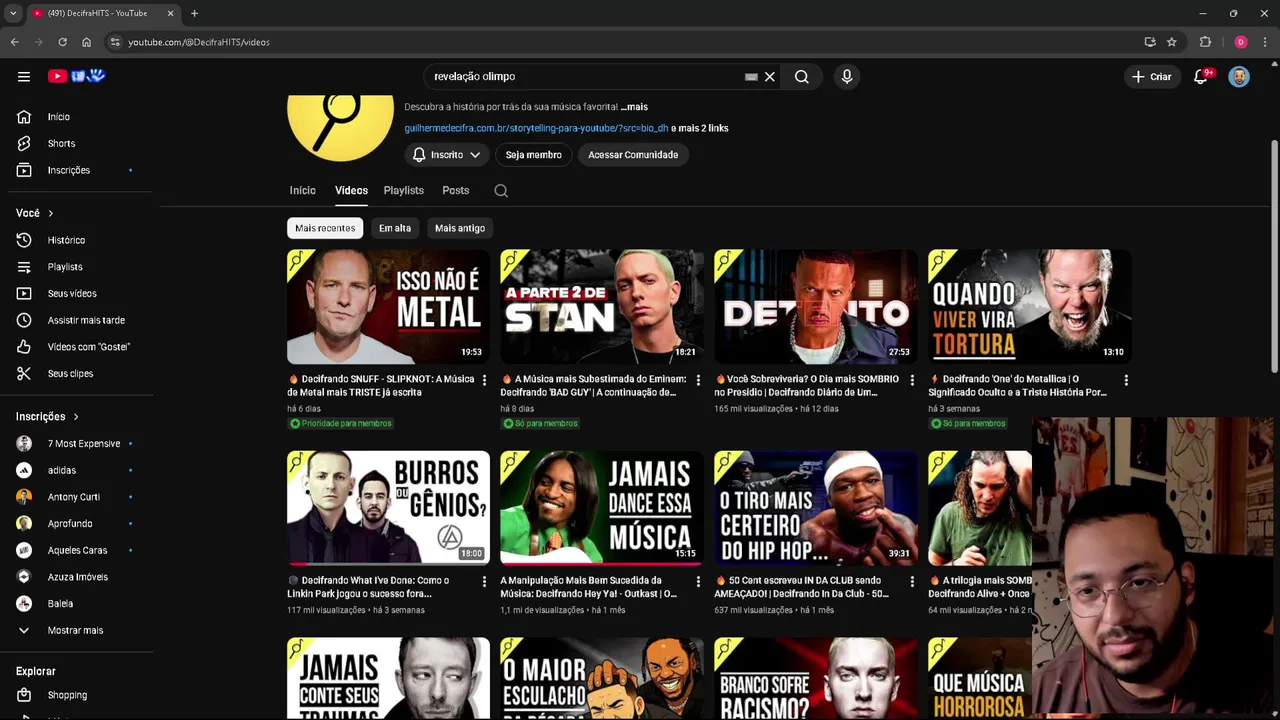The width and height of the screenshot is (1280, 720).
Task: Open the 'e mais 2 links' text
Action: point(700,128)
